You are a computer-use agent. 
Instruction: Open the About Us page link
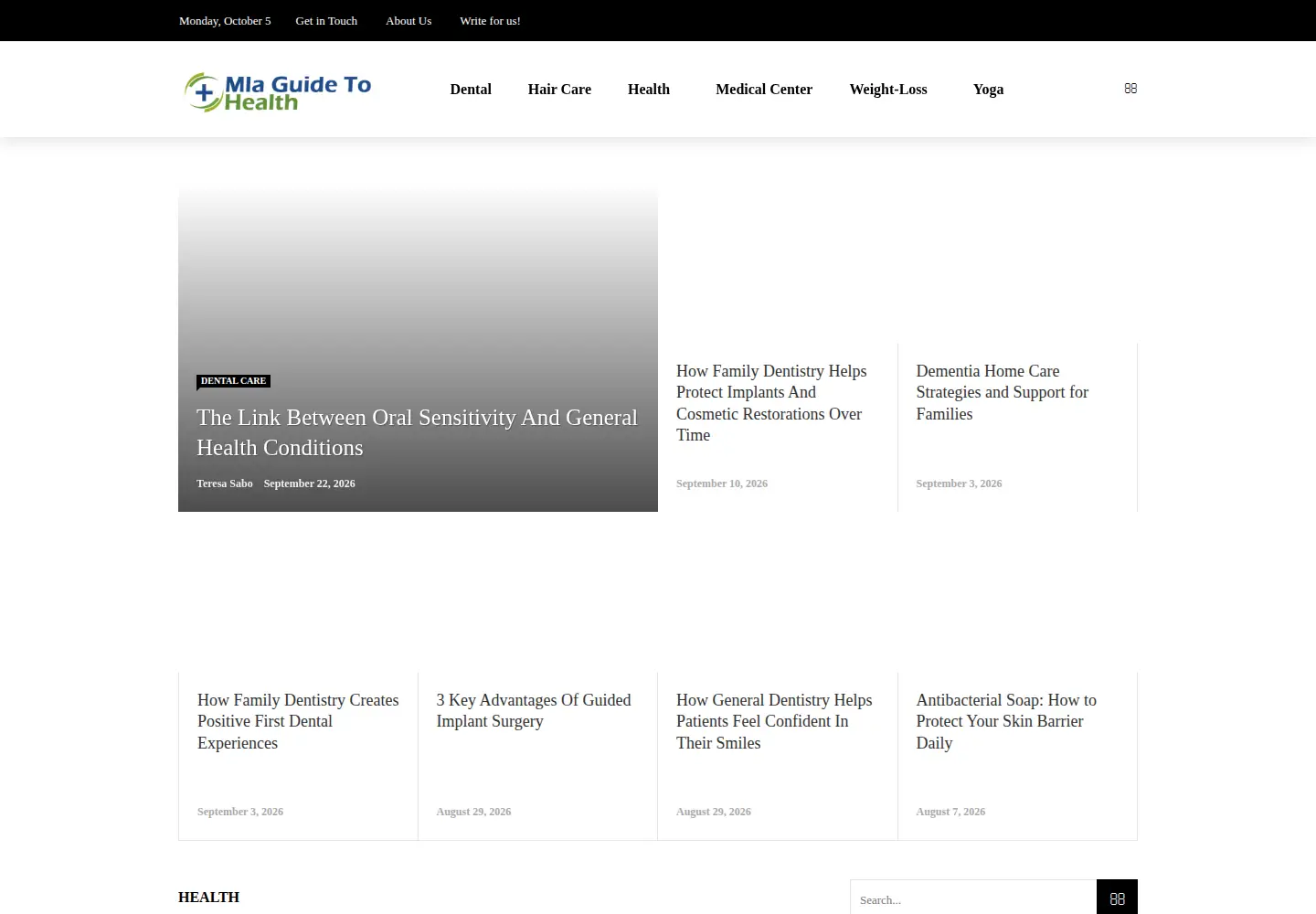[409, 21]
